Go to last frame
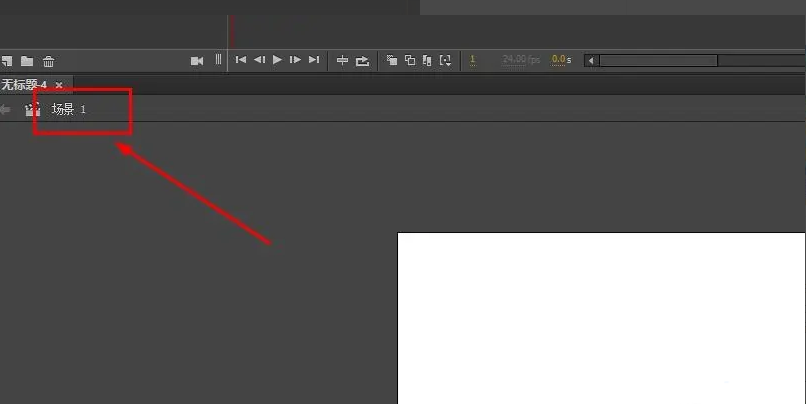 [313, 60]
